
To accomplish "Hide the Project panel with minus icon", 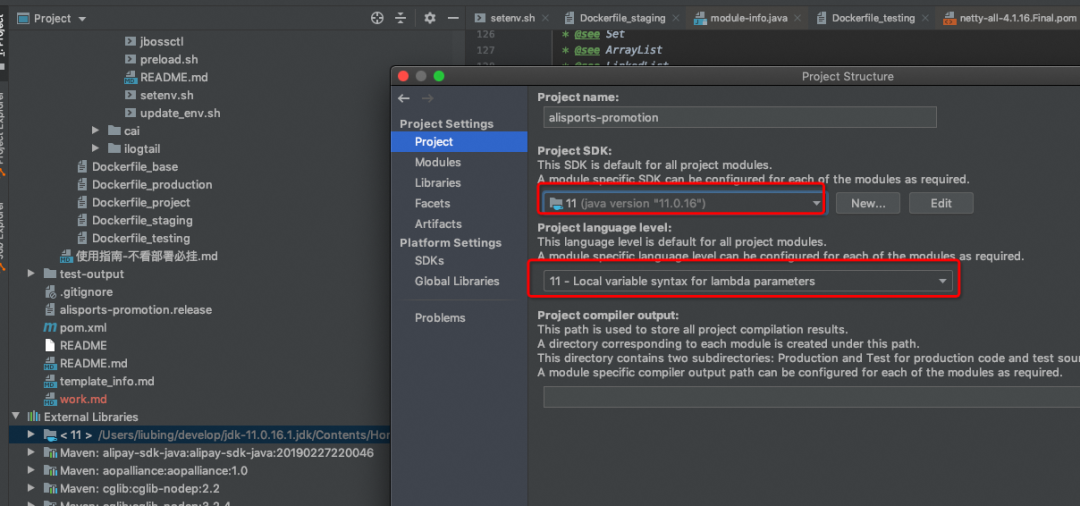I will 453,19.
